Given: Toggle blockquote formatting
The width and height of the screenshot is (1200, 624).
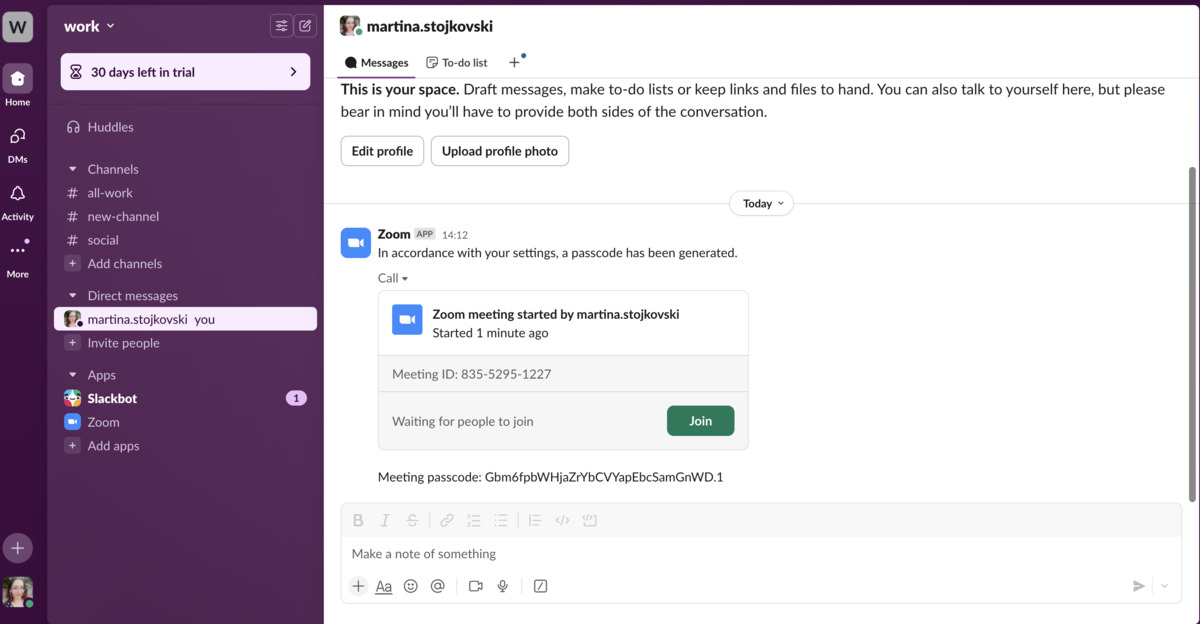Looking at the screenshot, I should pos(535,520).
